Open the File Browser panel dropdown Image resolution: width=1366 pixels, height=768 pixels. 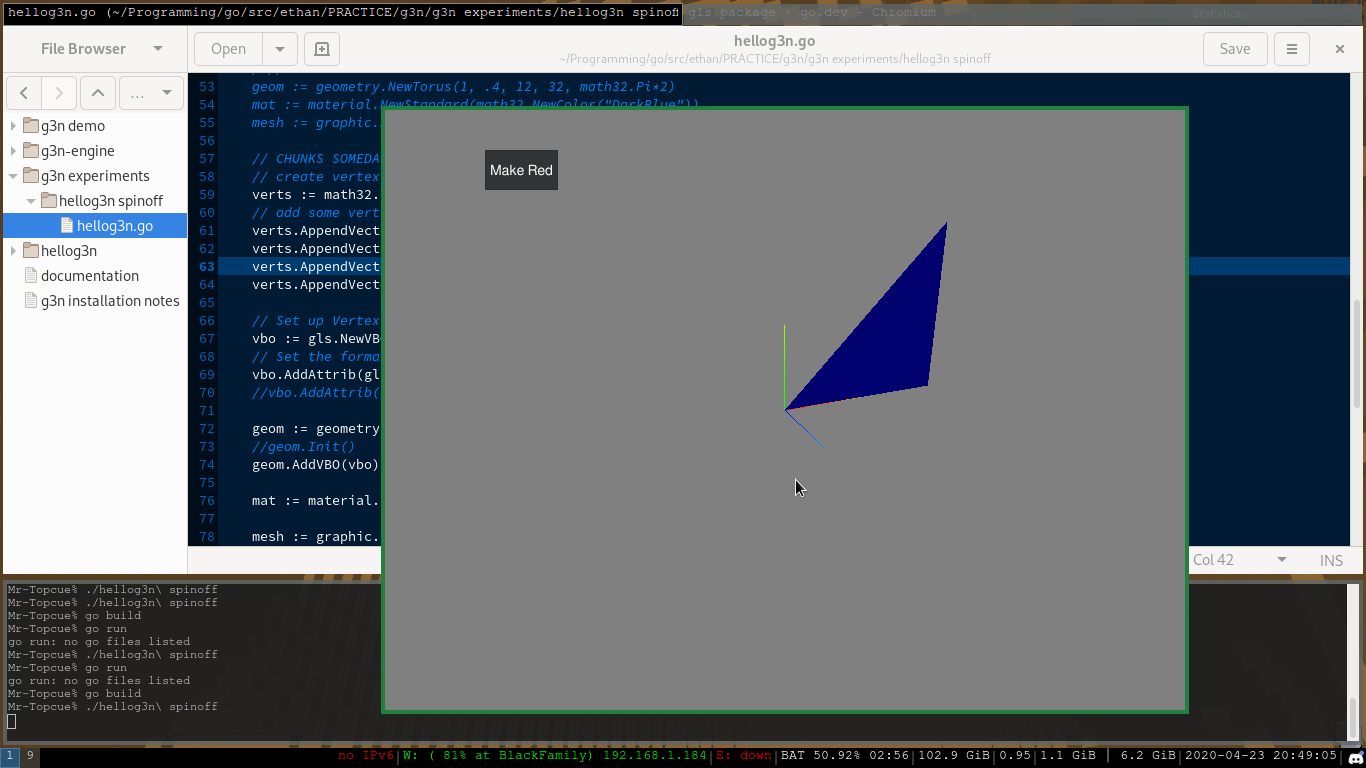click(x=157, y=49)
